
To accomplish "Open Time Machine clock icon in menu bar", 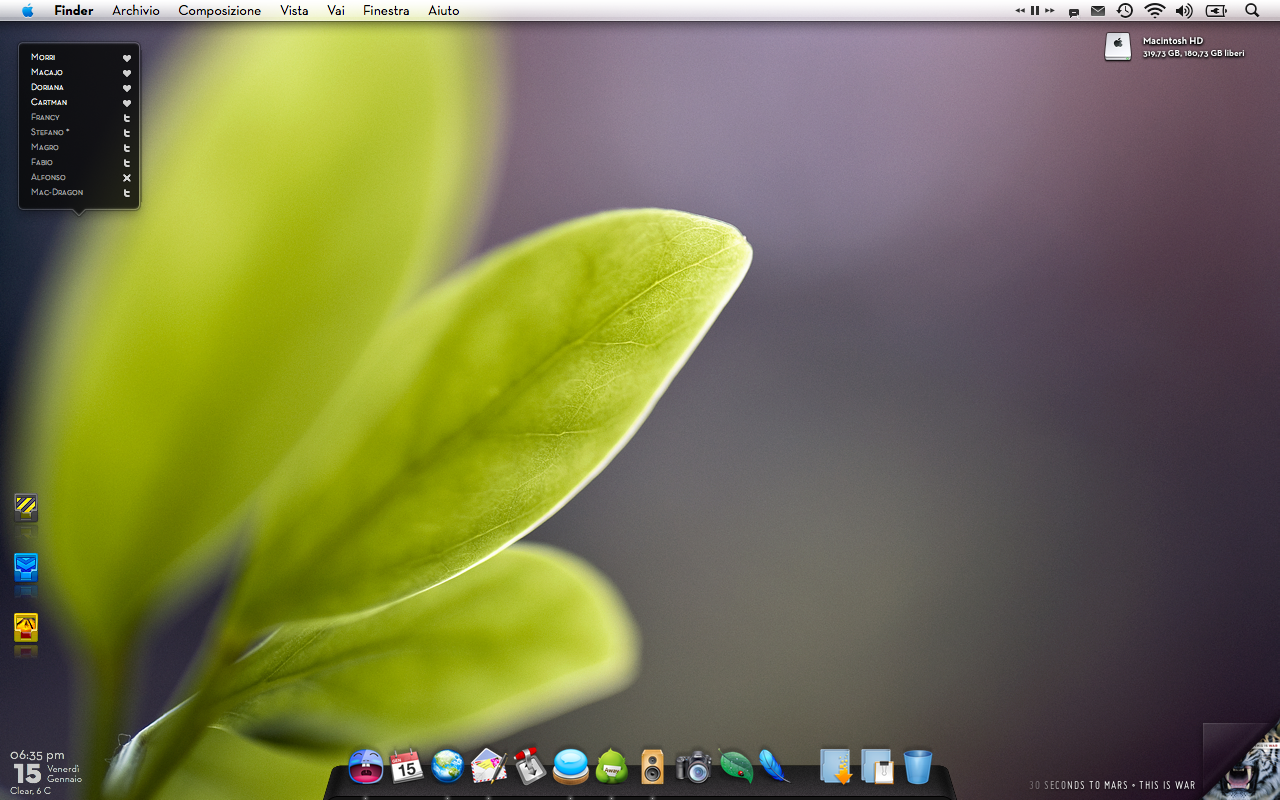I will click(x=1125, y=10).
